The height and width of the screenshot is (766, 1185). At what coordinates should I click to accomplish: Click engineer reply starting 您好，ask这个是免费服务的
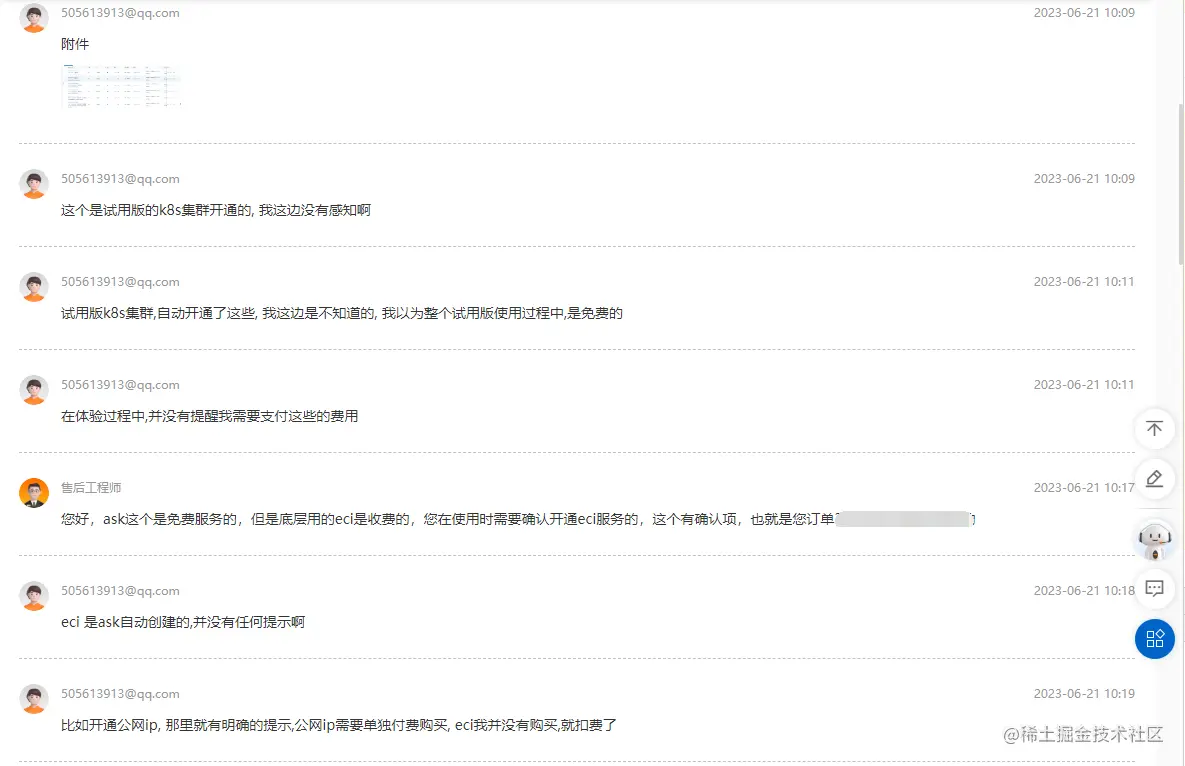point(518,520)
